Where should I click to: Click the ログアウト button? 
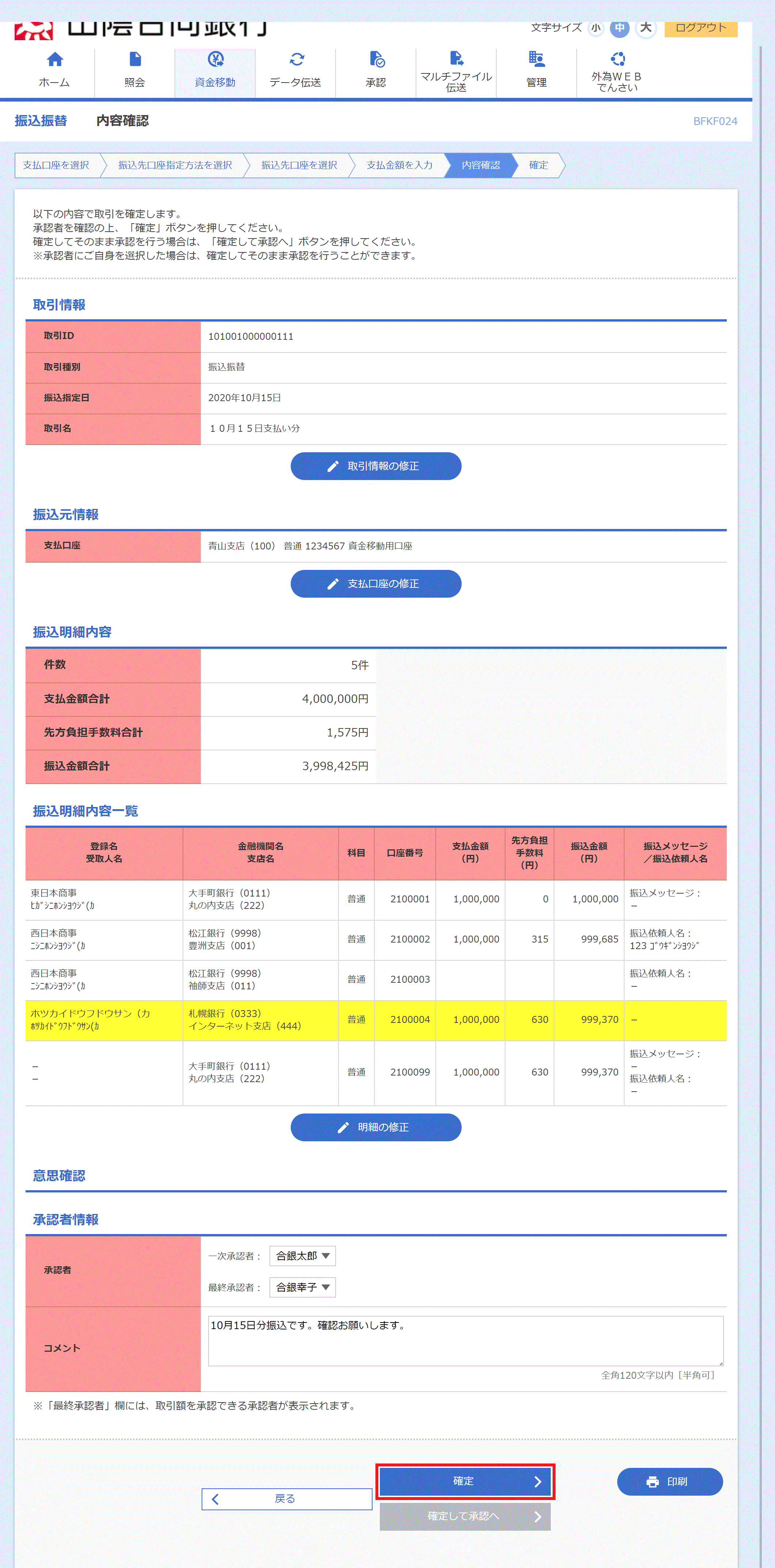(x=701, y=28)
